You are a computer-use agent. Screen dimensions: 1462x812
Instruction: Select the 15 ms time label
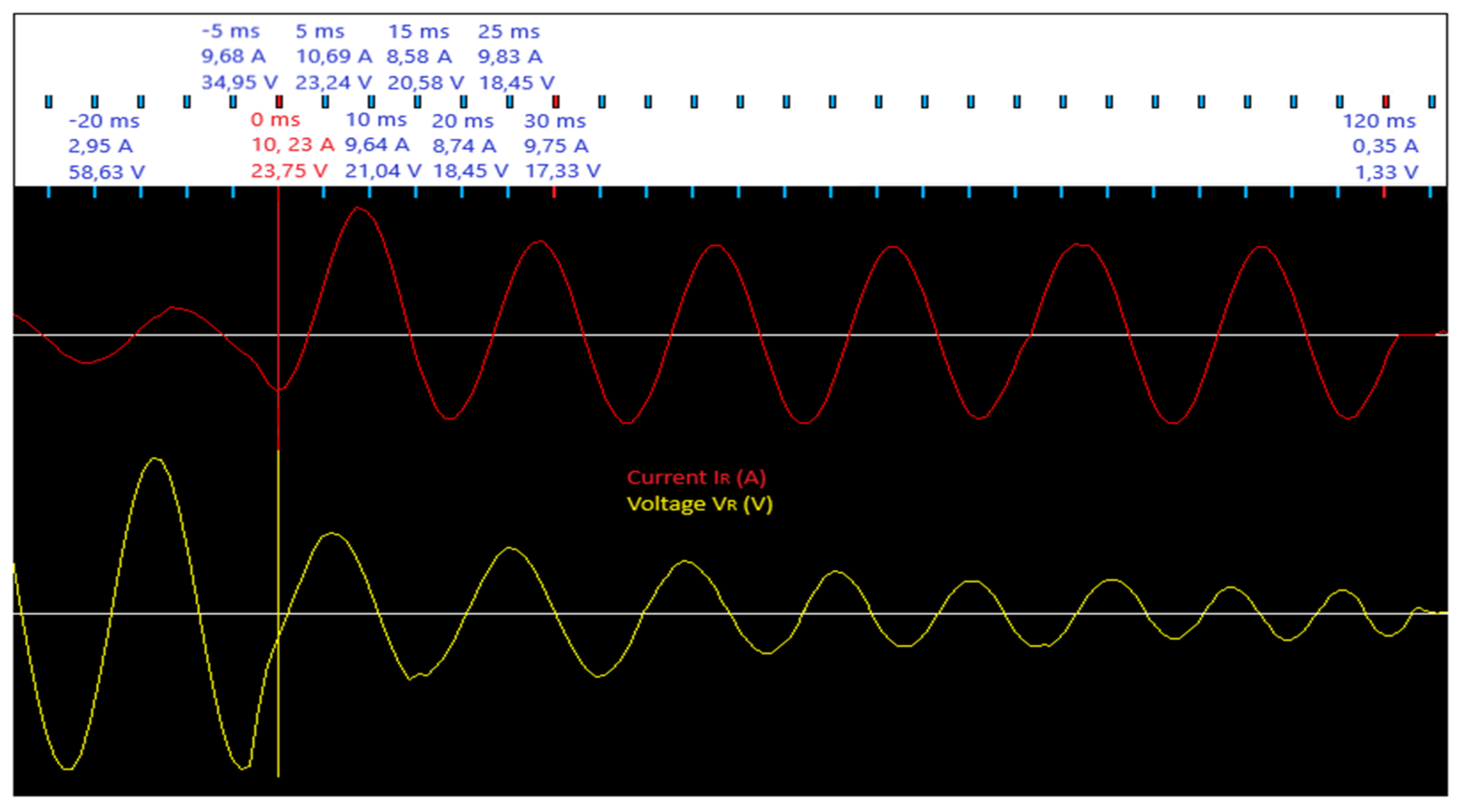418,32
